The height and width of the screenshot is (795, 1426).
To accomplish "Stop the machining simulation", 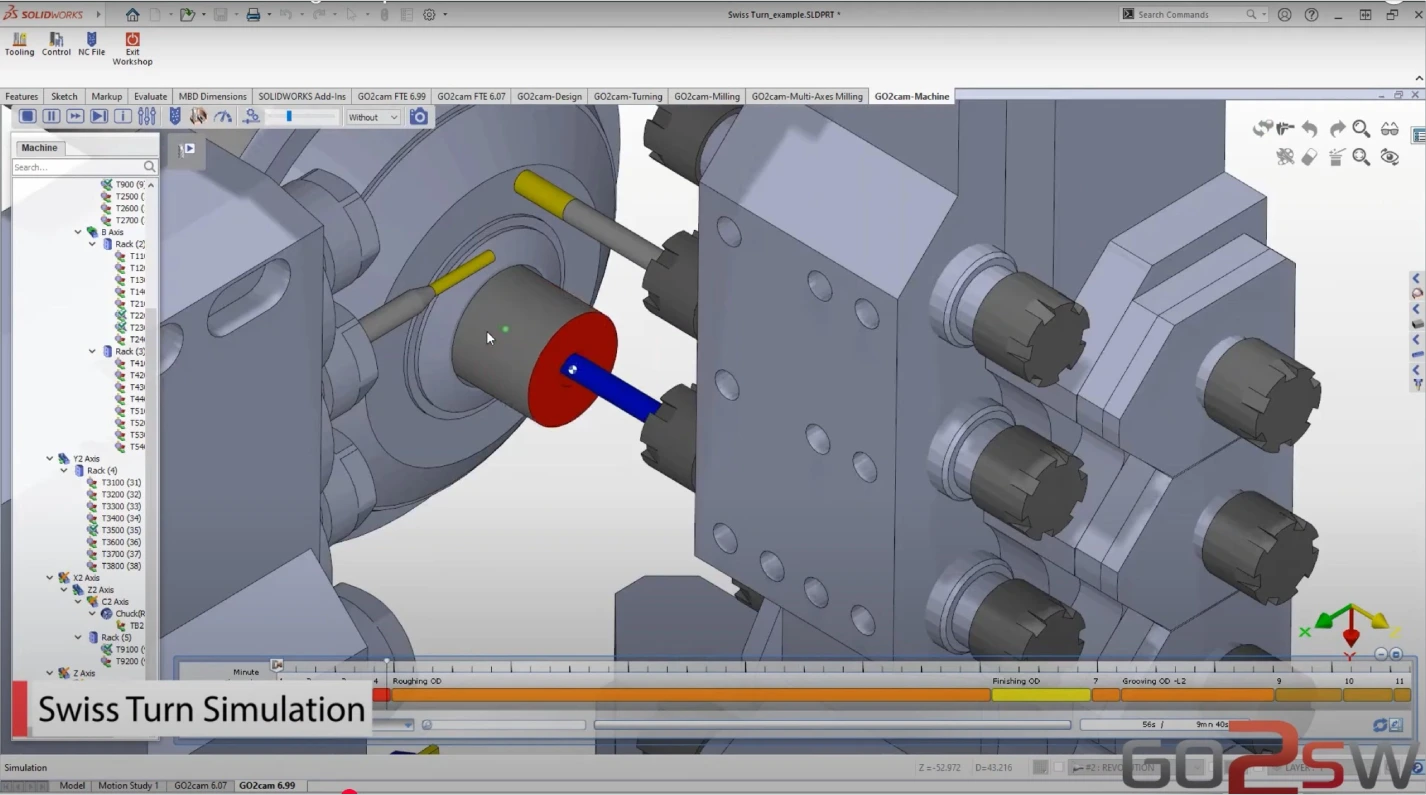I will [x=27, y=117].
